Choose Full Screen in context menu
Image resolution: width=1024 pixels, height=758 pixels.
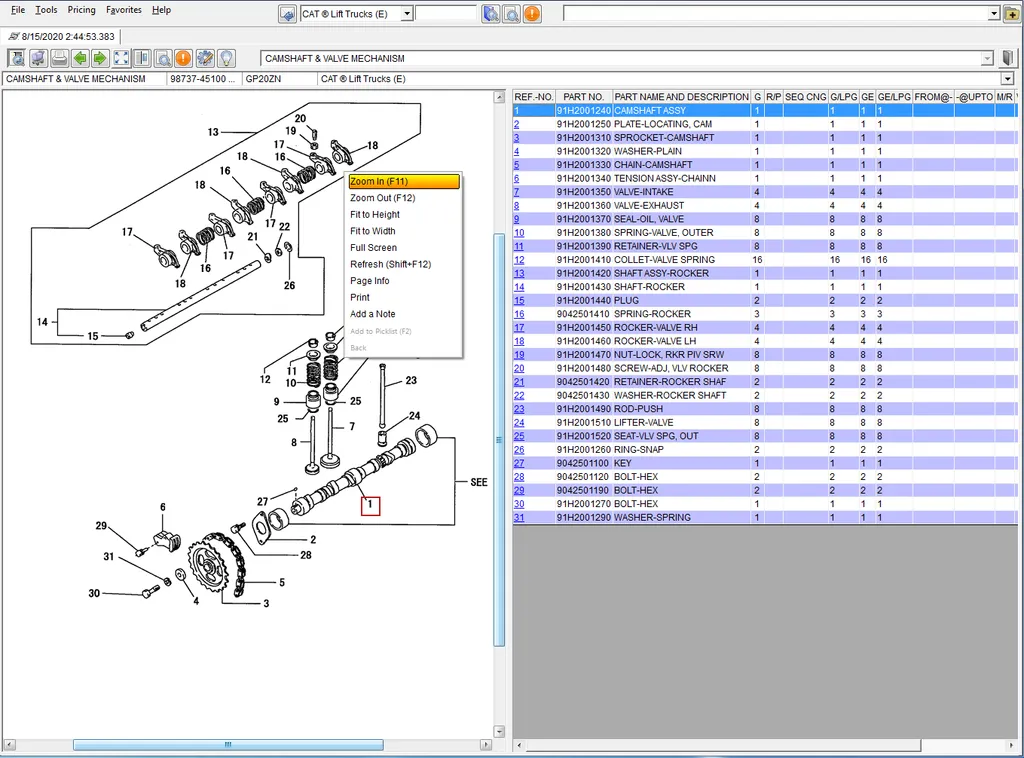(404, 247)
